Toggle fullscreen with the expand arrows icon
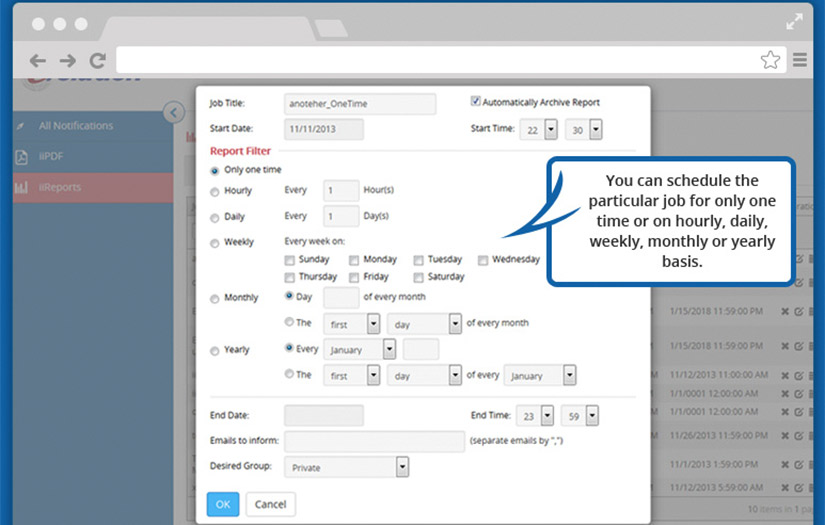 pyautogui.click(x=794, y=22)
